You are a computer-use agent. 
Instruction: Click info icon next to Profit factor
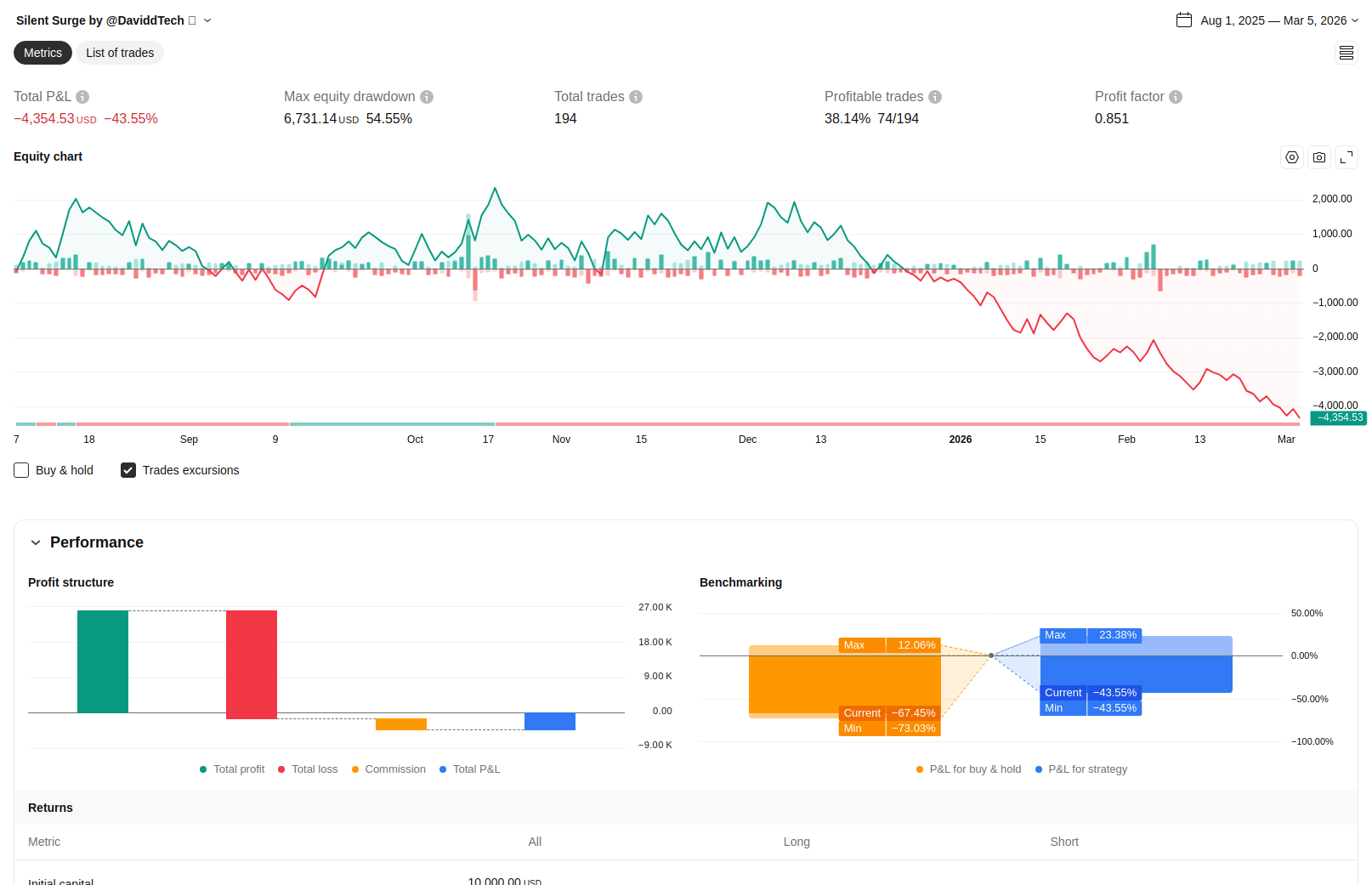coord(1176,97)
